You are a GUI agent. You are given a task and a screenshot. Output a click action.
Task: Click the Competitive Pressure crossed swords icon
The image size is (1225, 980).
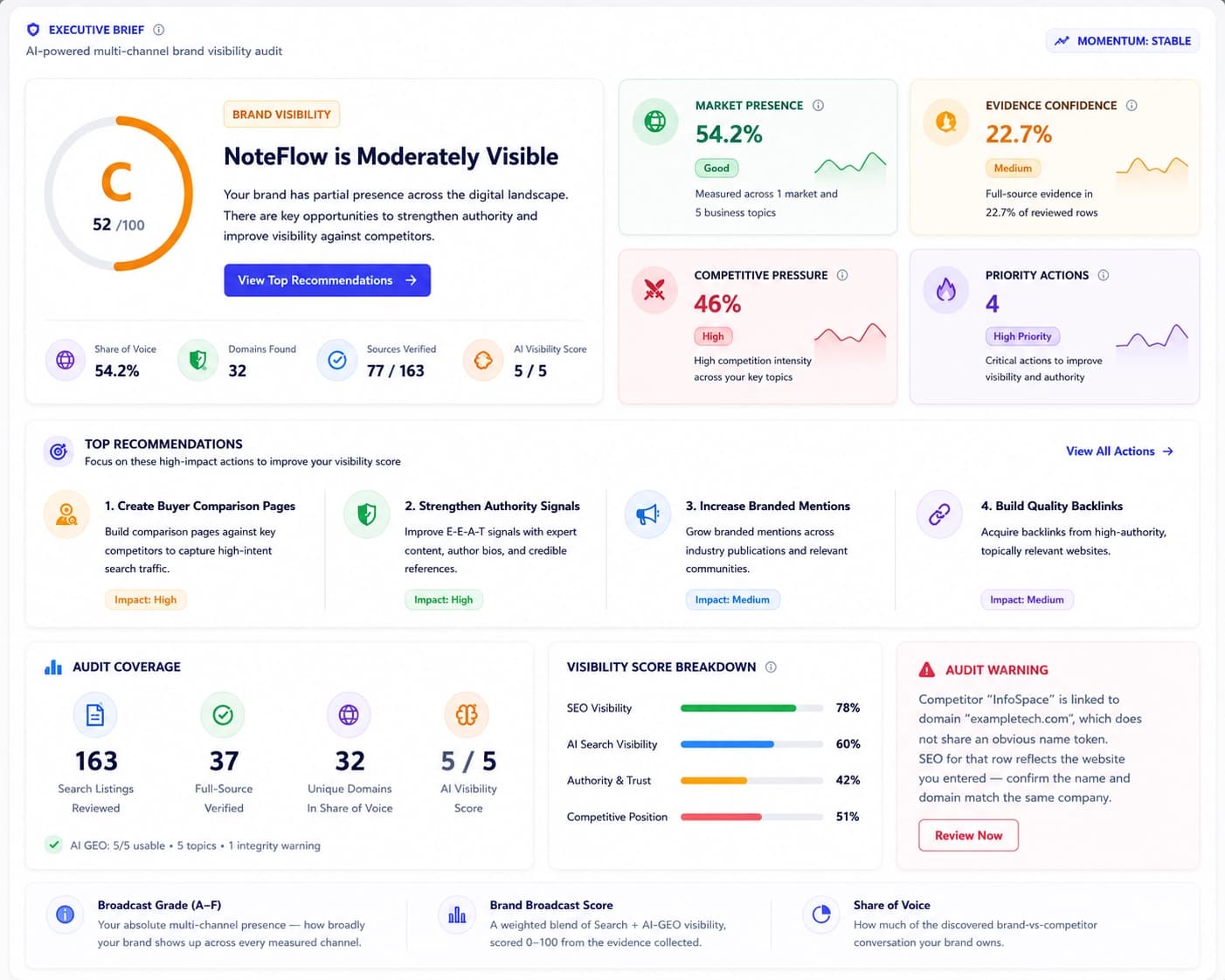pos(654,290)
